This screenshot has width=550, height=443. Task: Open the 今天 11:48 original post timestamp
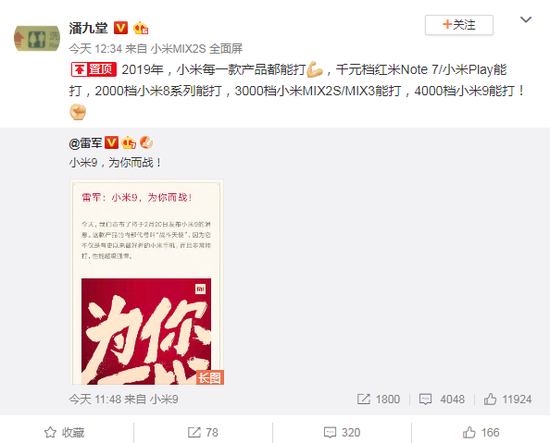(95, 399)
